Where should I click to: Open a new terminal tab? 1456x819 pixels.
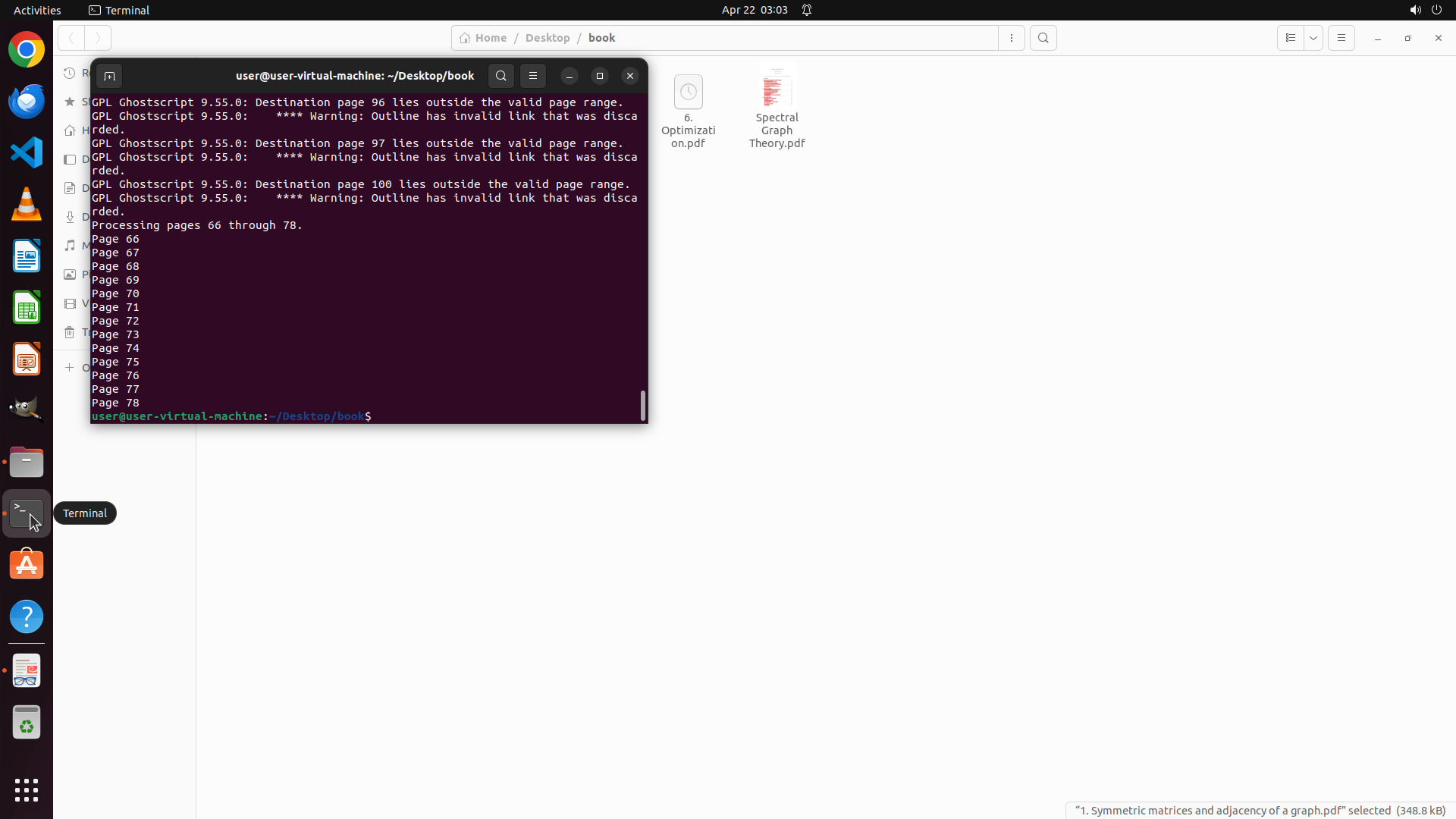109,76
